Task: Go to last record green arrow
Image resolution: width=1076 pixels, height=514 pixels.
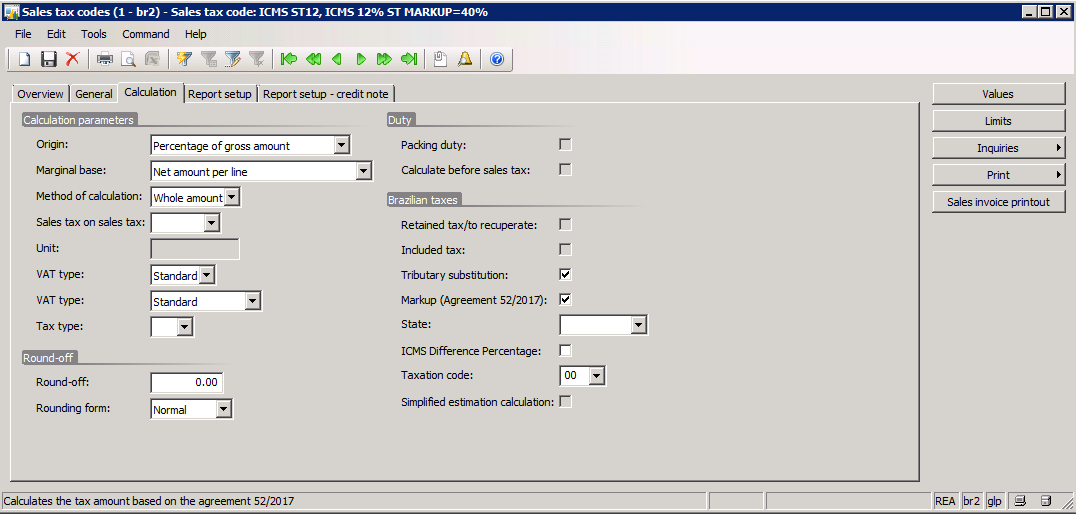Action: [x=409, y=60]
